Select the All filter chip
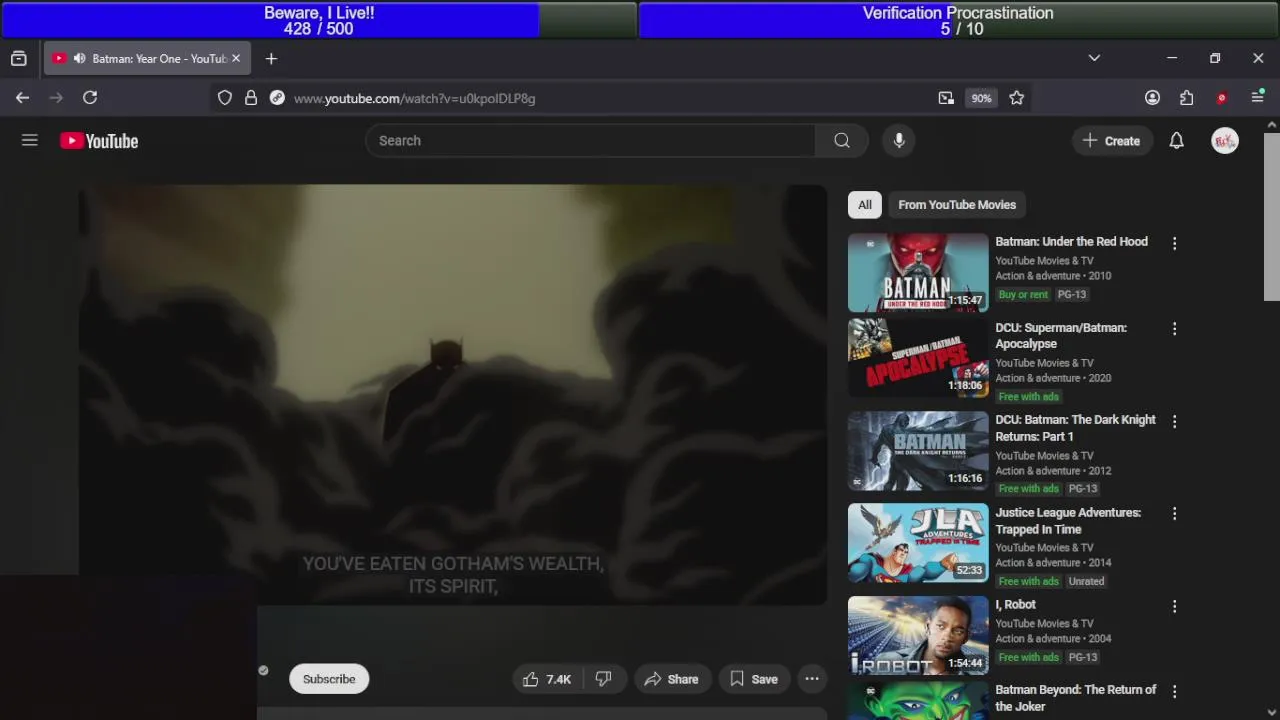The image size is (1280, 720). [x=865, y=205]
